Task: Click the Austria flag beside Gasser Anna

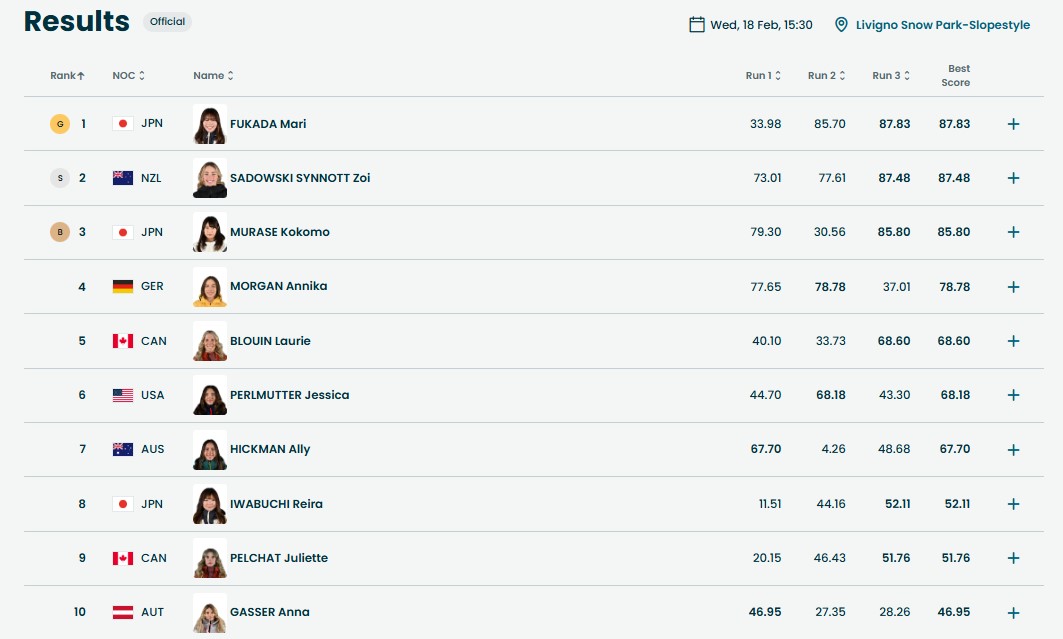Action: click(123, 612)
